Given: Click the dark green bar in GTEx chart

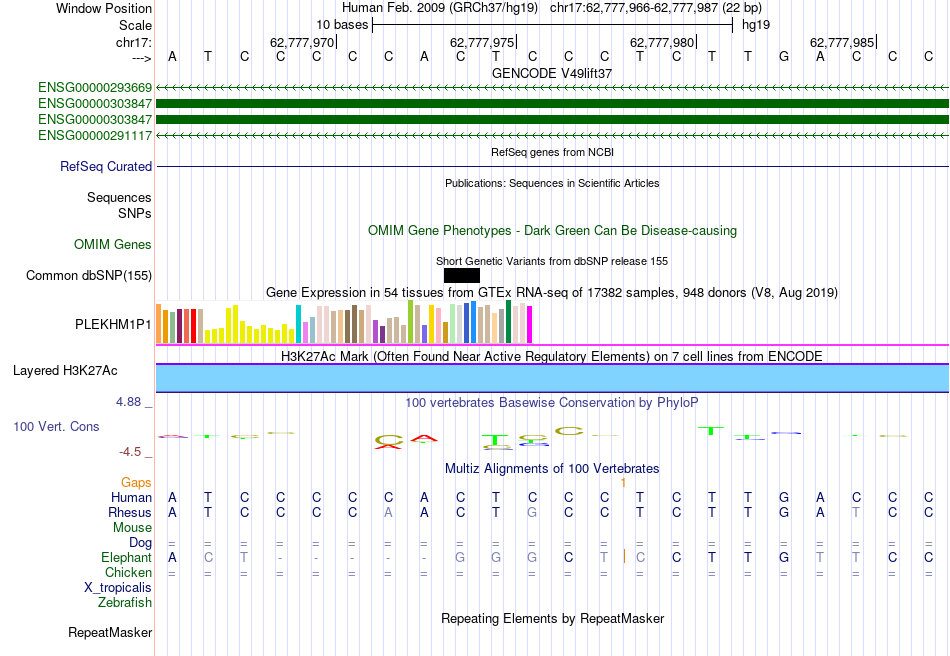Looking at the screenshot, I should point(508,322).
